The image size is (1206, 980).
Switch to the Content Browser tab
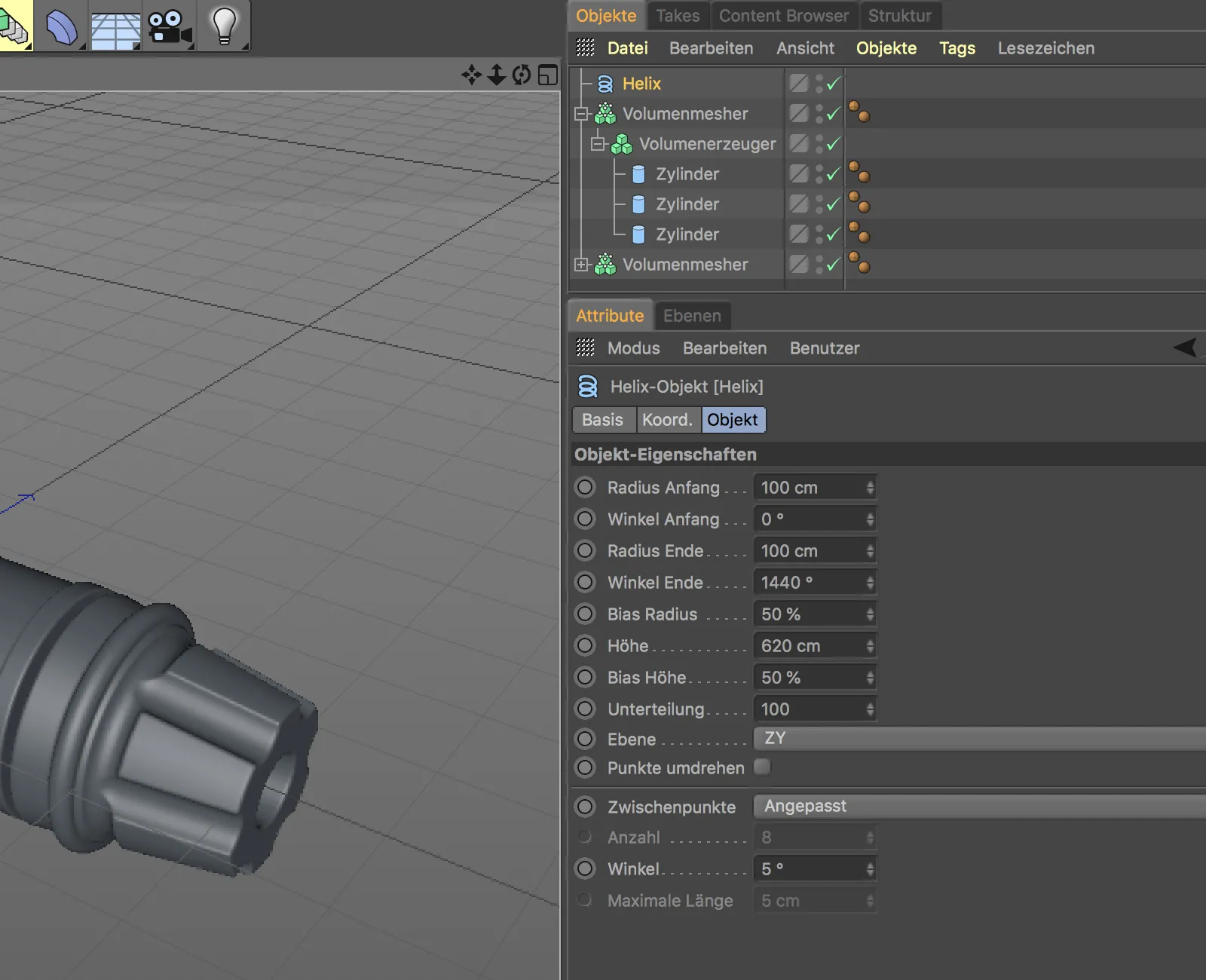tap(783, 16)
